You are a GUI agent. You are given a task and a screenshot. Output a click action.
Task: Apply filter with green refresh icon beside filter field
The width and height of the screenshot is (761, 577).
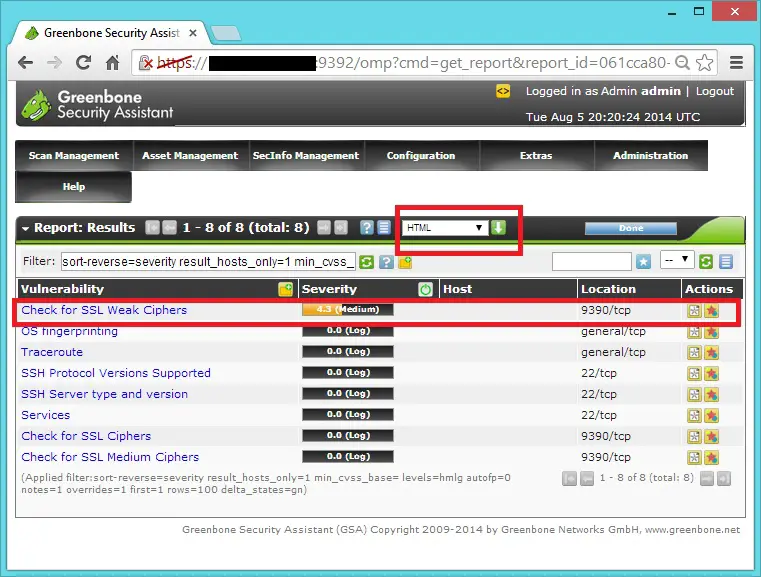(x=366, y=263)
